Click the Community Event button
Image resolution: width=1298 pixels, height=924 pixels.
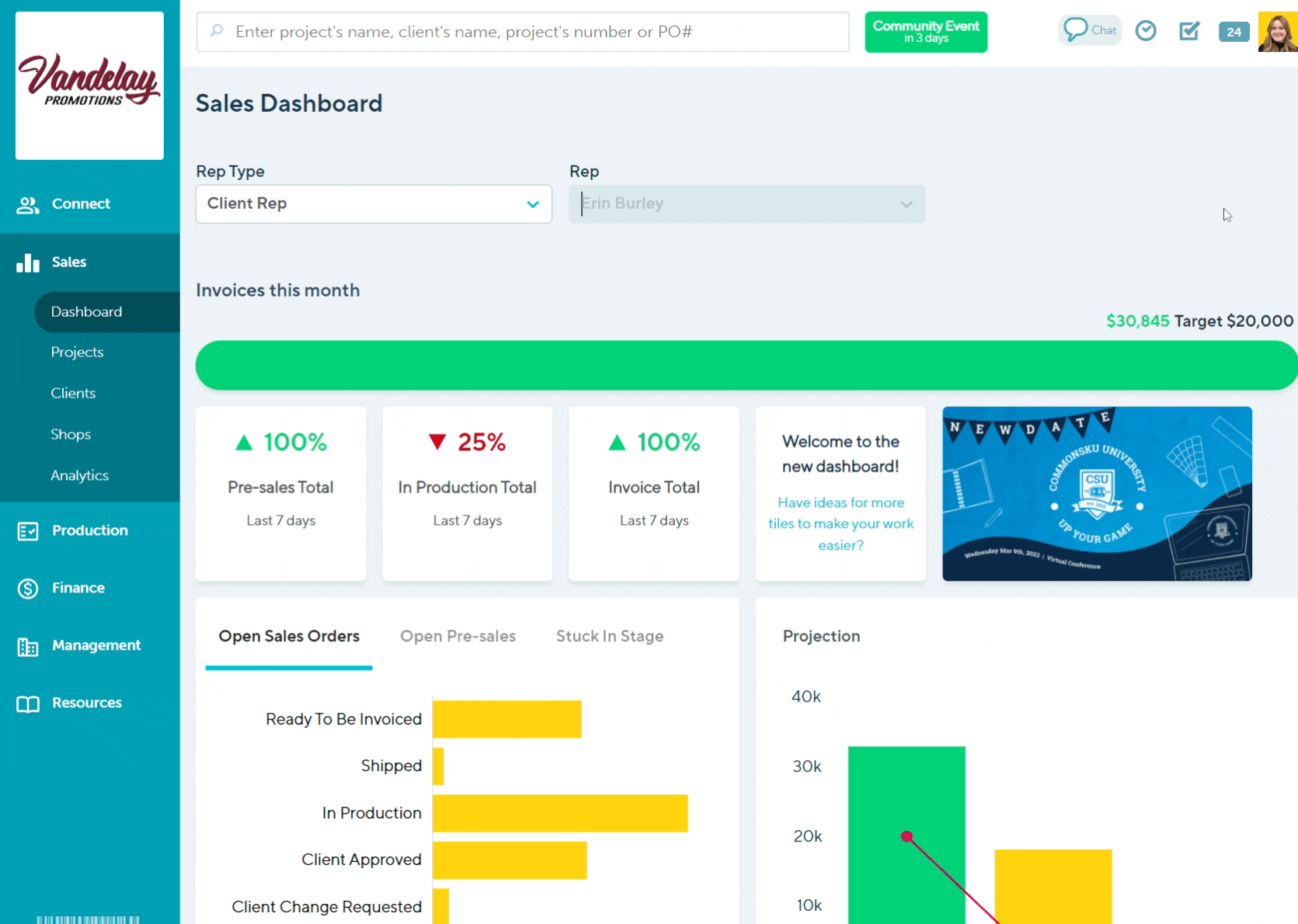point(925,32)
